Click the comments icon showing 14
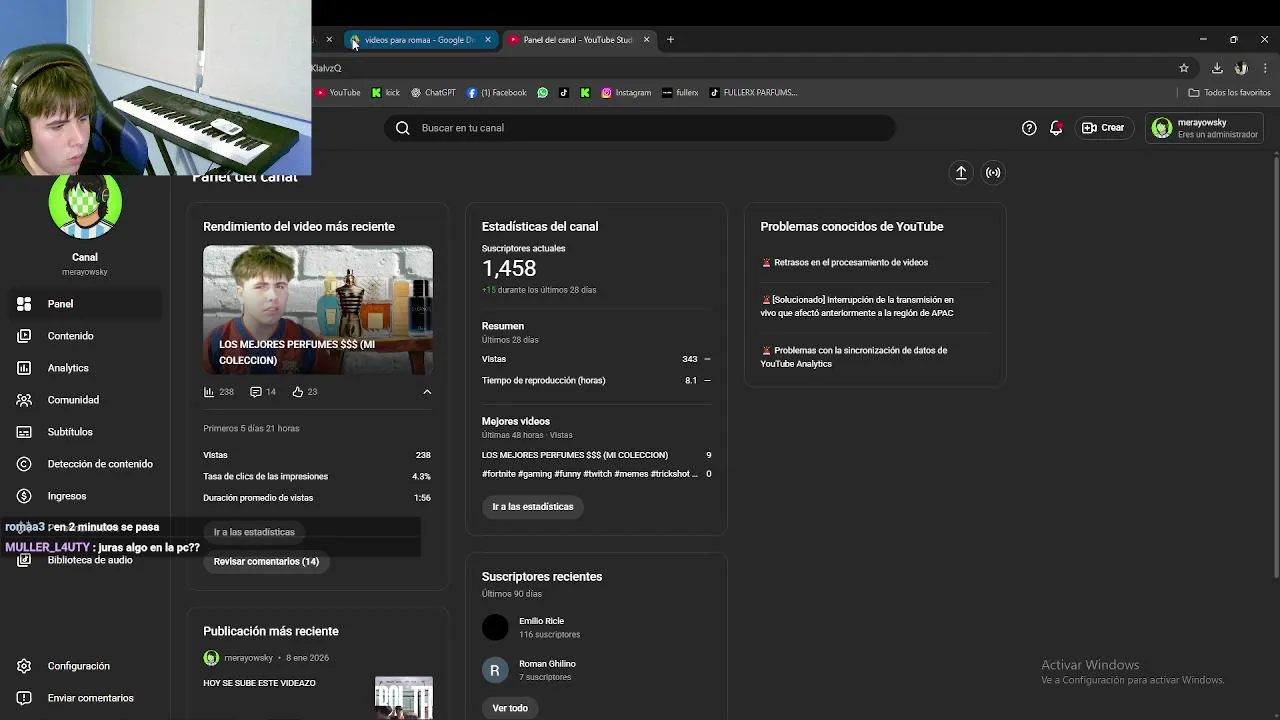Image resolution: width=1280 pixels, height=720 pixels. [x=256, y=392]
